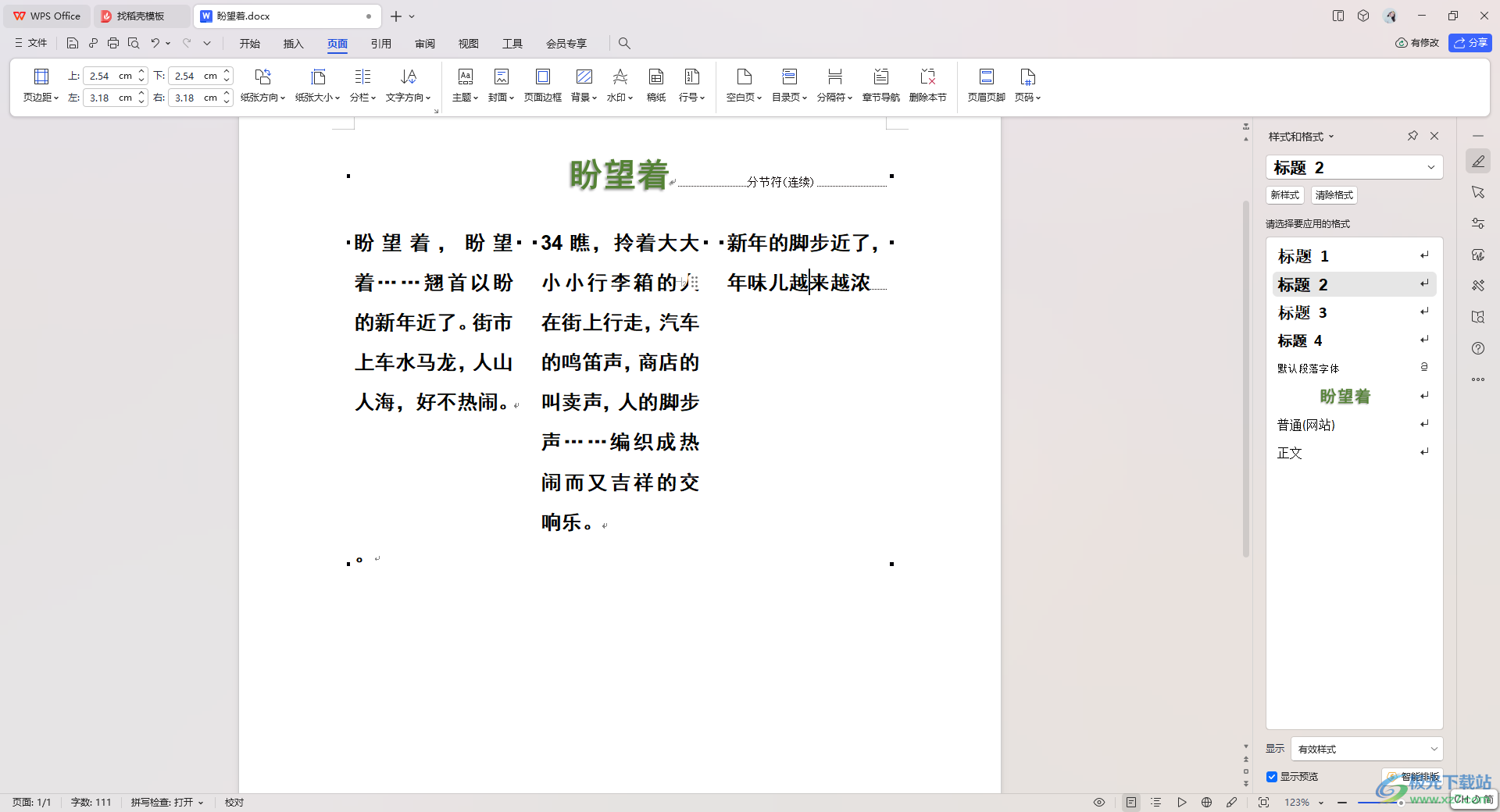Close the 样式和格式 side panel
Viewport: 1500px width, 812px height.
pos(1434,136)
